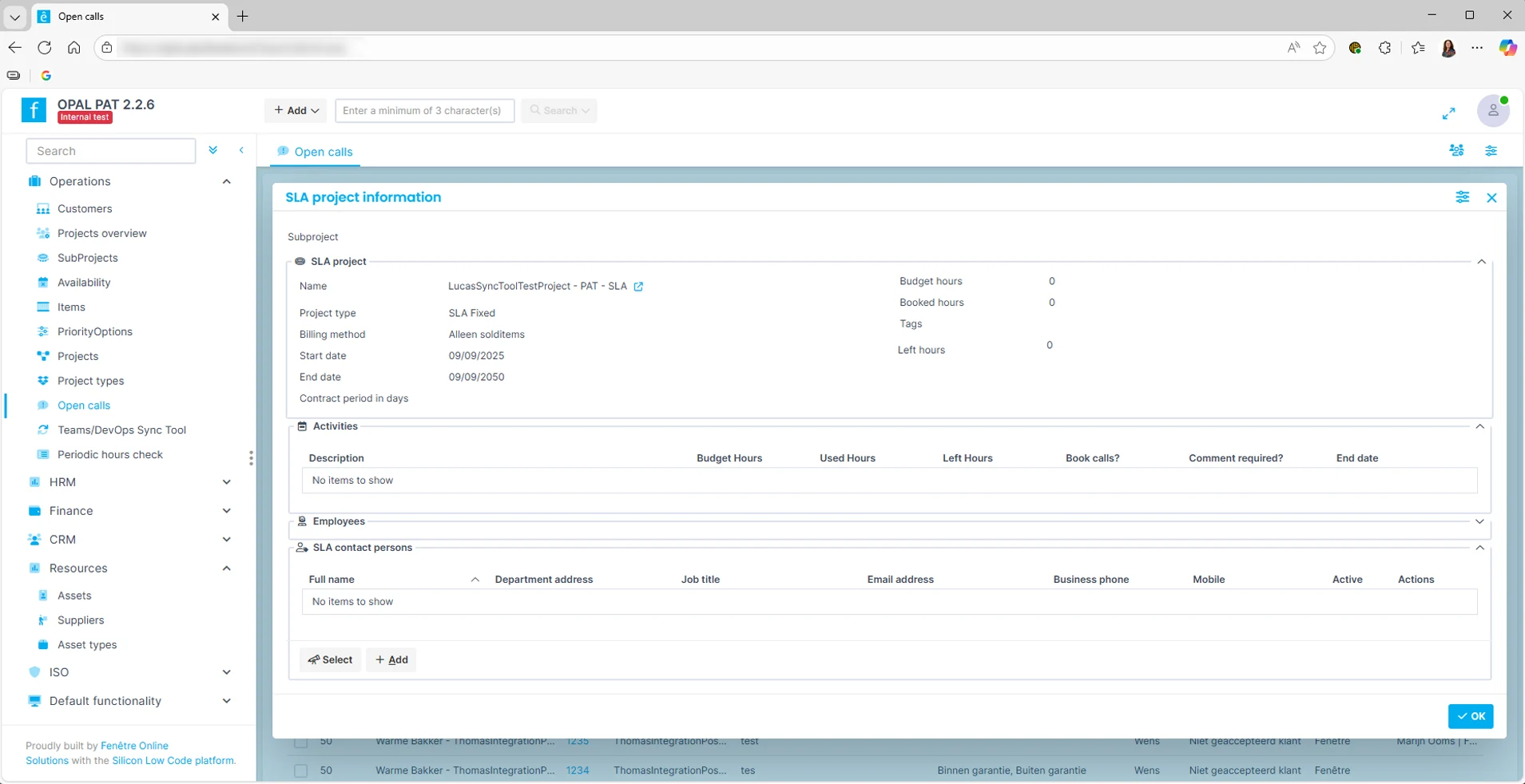Expand all sidebar items with double chevron icon

[x=213, y=150]
